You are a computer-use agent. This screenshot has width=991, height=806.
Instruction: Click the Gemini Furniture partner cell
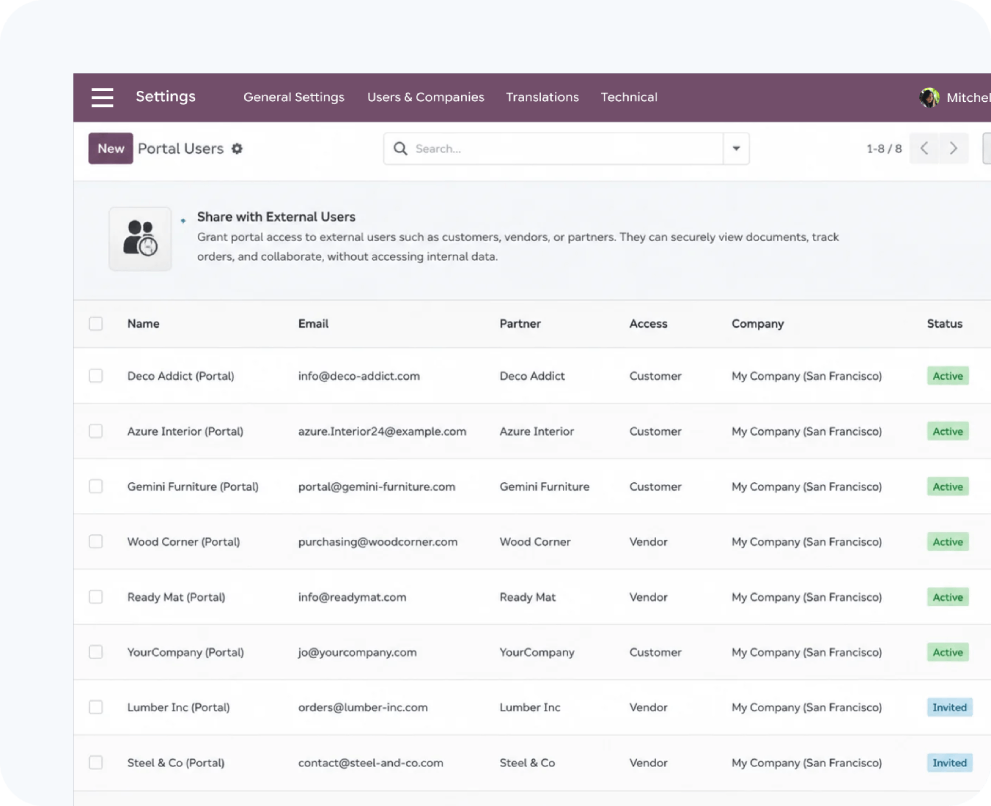(544, 487)
